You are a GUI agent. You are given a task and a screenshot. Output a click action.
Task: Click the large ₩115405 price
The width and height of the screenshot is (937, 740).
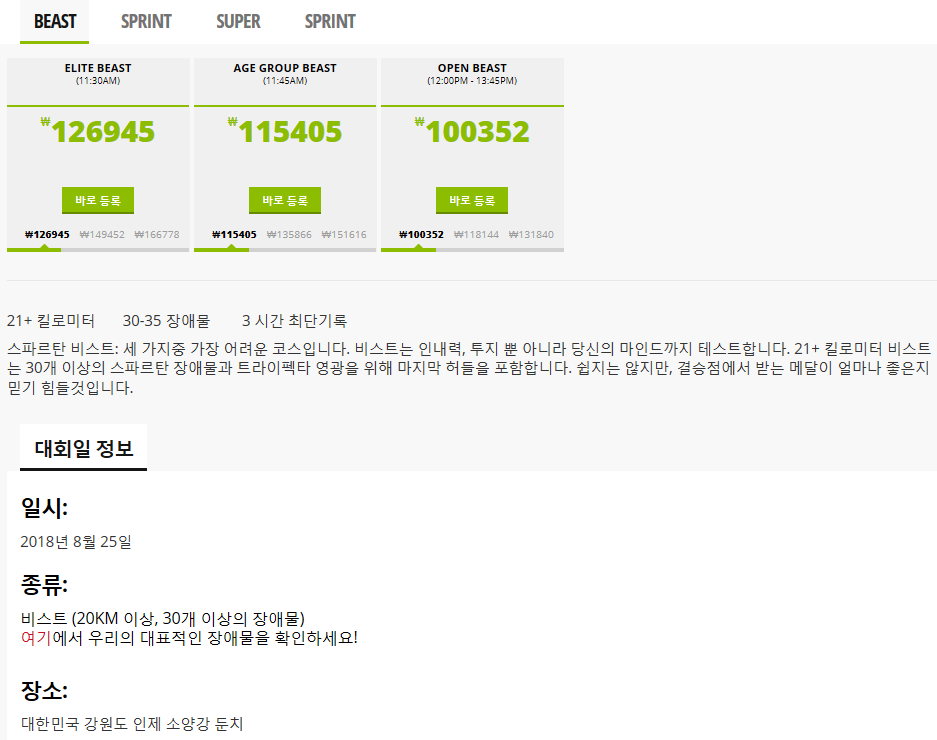(x=285, y=132)
